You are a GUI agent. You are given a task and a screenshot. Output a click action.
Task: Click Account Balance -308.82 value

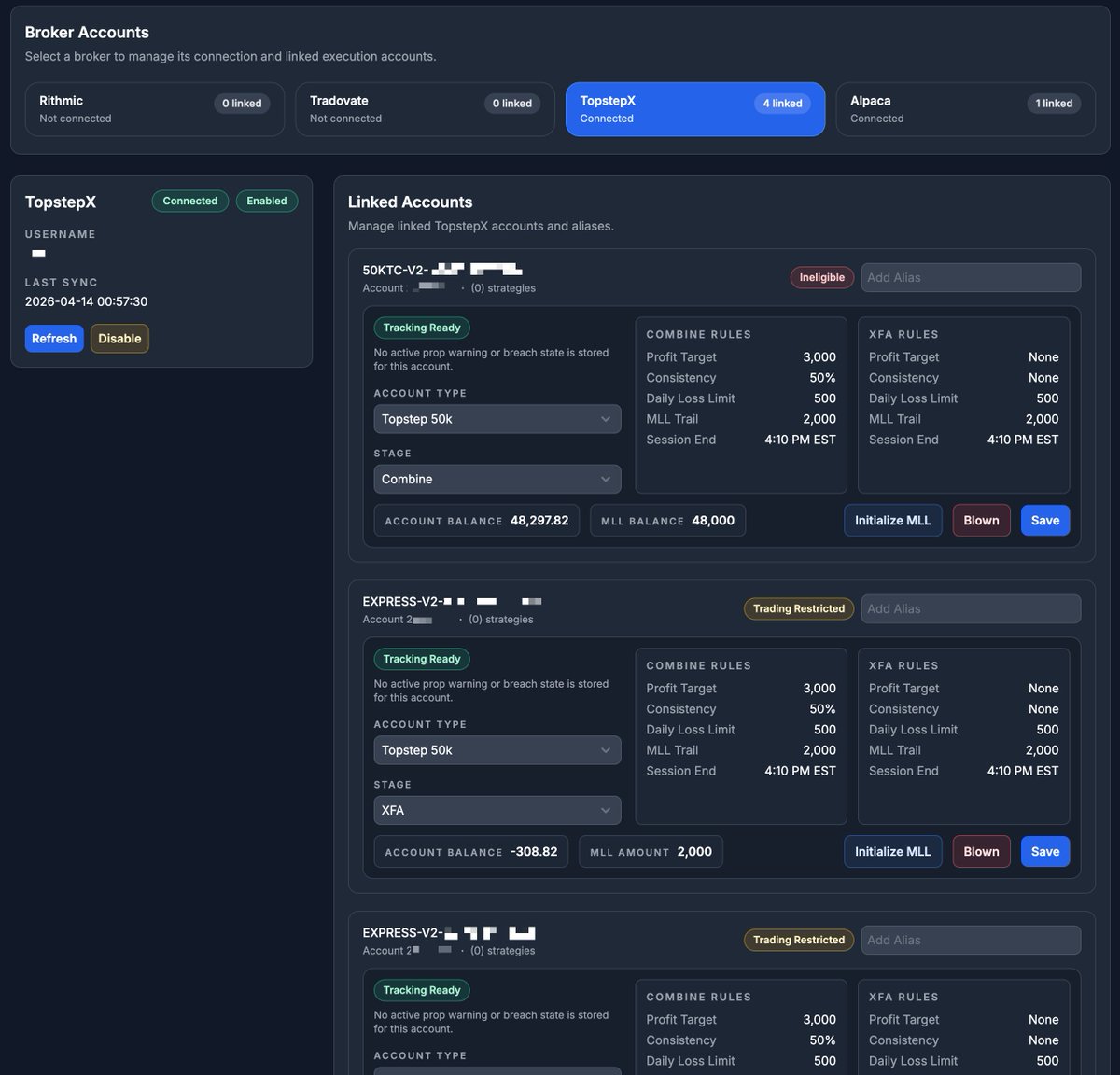pos(534,852)
